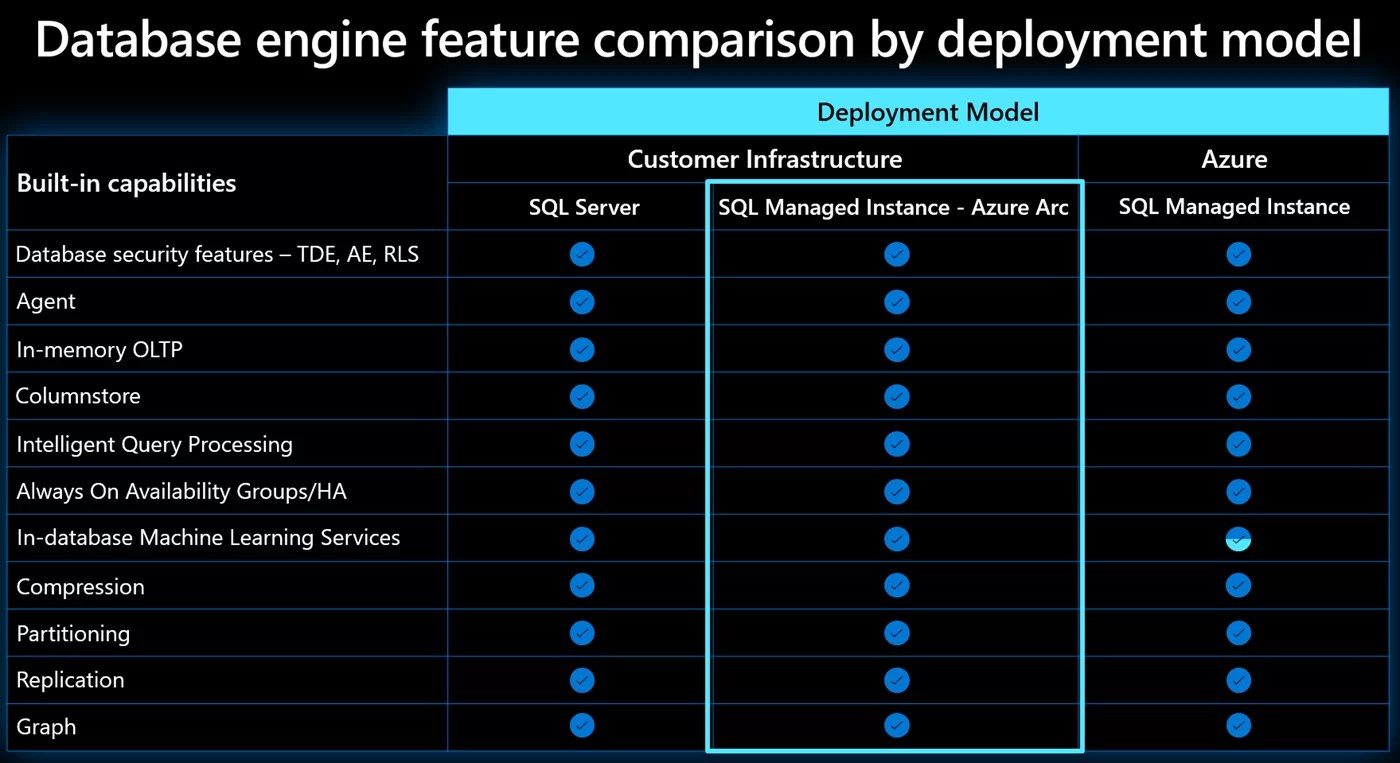Select the Replication checkmark for Azure Arc

pyautogui.click(x=897, y=680)
